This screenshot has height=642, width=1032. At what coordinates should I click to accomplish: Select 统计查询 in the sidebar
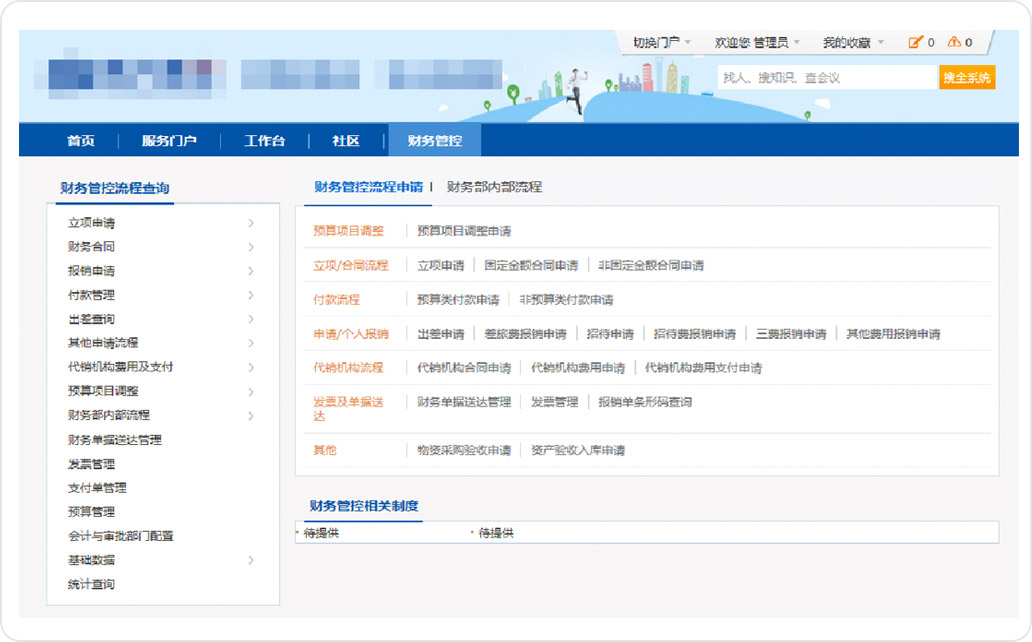pos(91,584)
